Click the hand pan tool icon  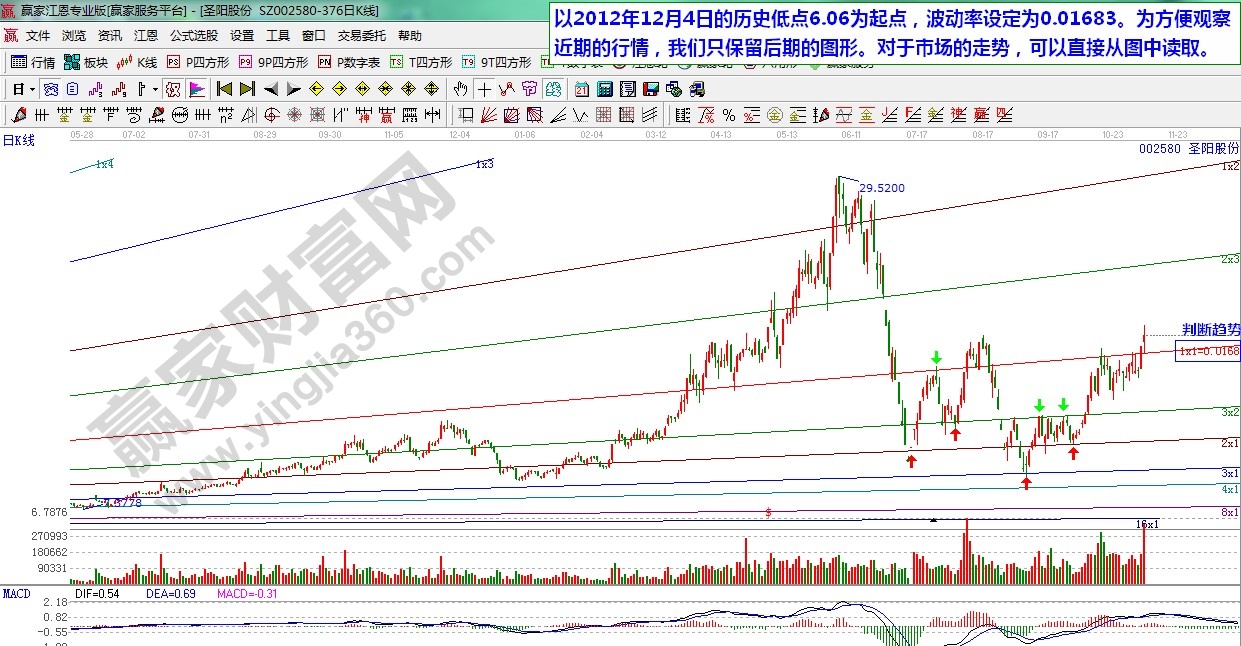[461, 89]
